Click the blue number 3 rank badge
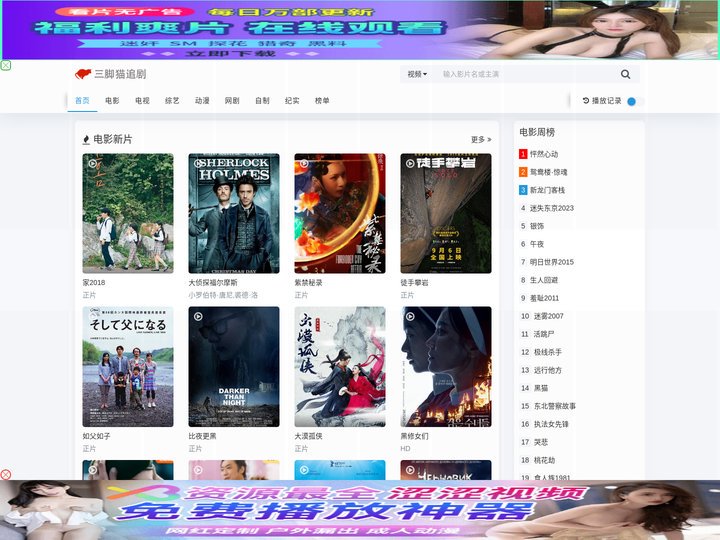Image resolution: width=720 pixels, height=540 pixels. (x=523, y=190)
